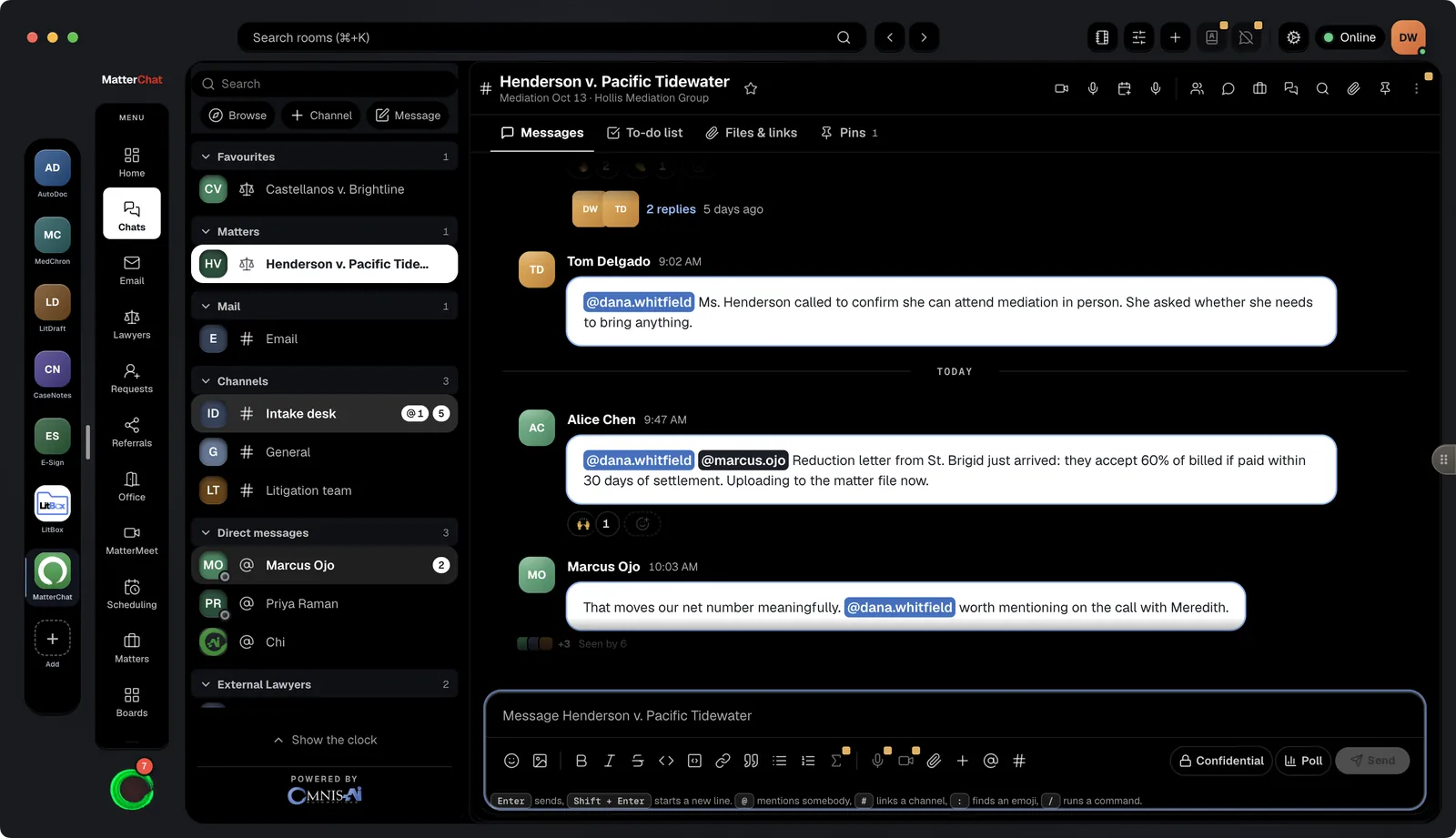Screen dimensions: 1456x838
Task: Attach a file using composer paperclip
Action: [934, 761]
